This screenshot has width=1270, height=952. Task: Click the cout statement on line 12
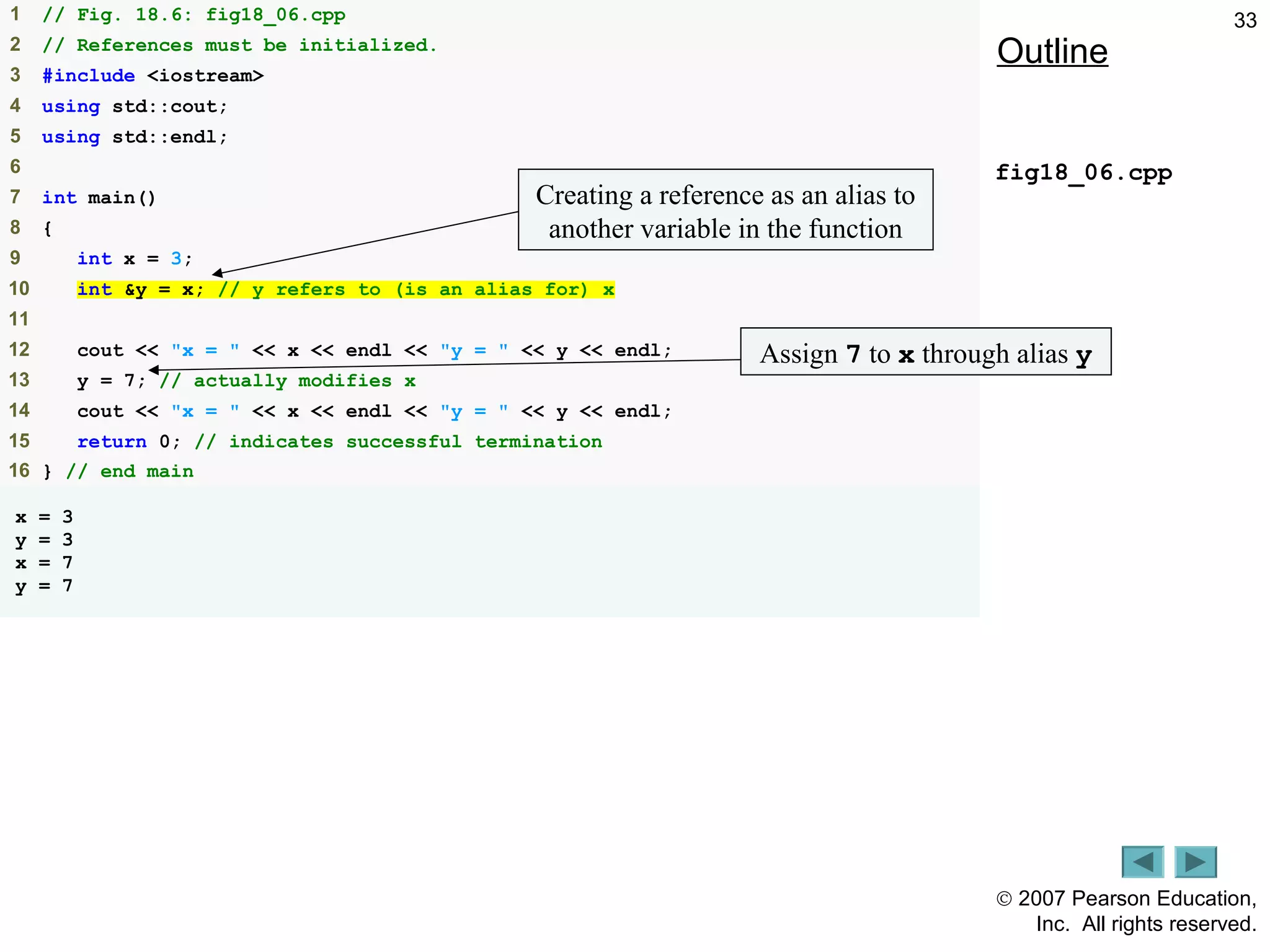pos(375,351)
